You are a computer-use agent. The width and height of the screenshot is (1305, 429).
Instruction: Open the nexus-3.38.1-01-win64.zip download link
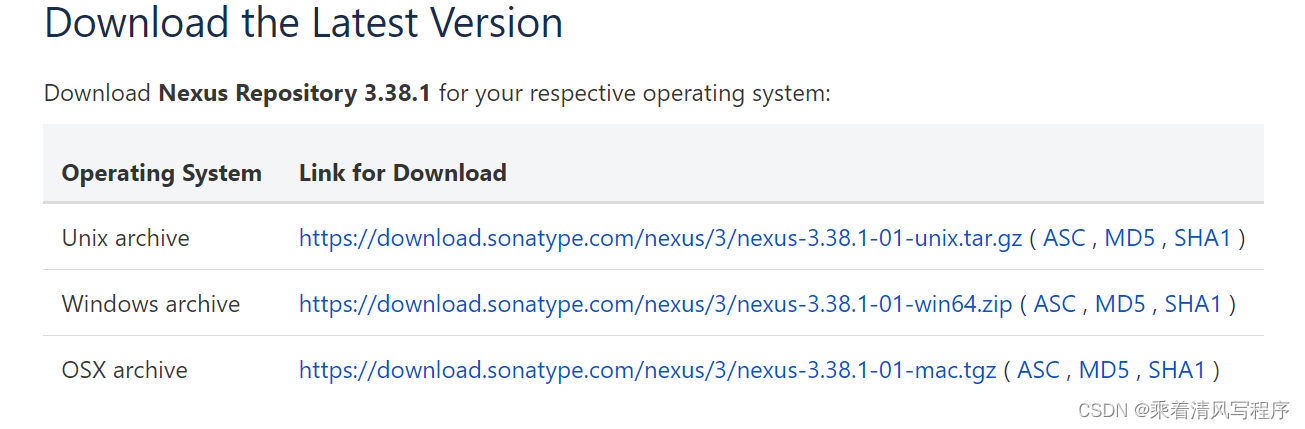tap(655, 304)
